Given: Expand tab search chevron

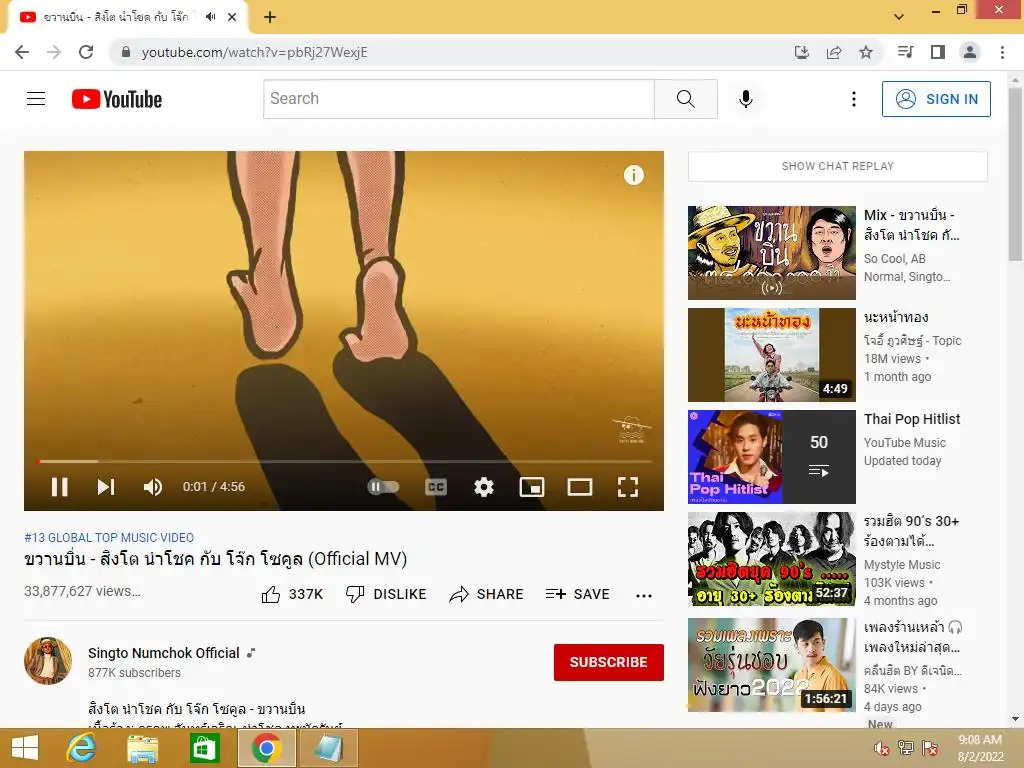Looking at the screenshot, I should point(899,16).
